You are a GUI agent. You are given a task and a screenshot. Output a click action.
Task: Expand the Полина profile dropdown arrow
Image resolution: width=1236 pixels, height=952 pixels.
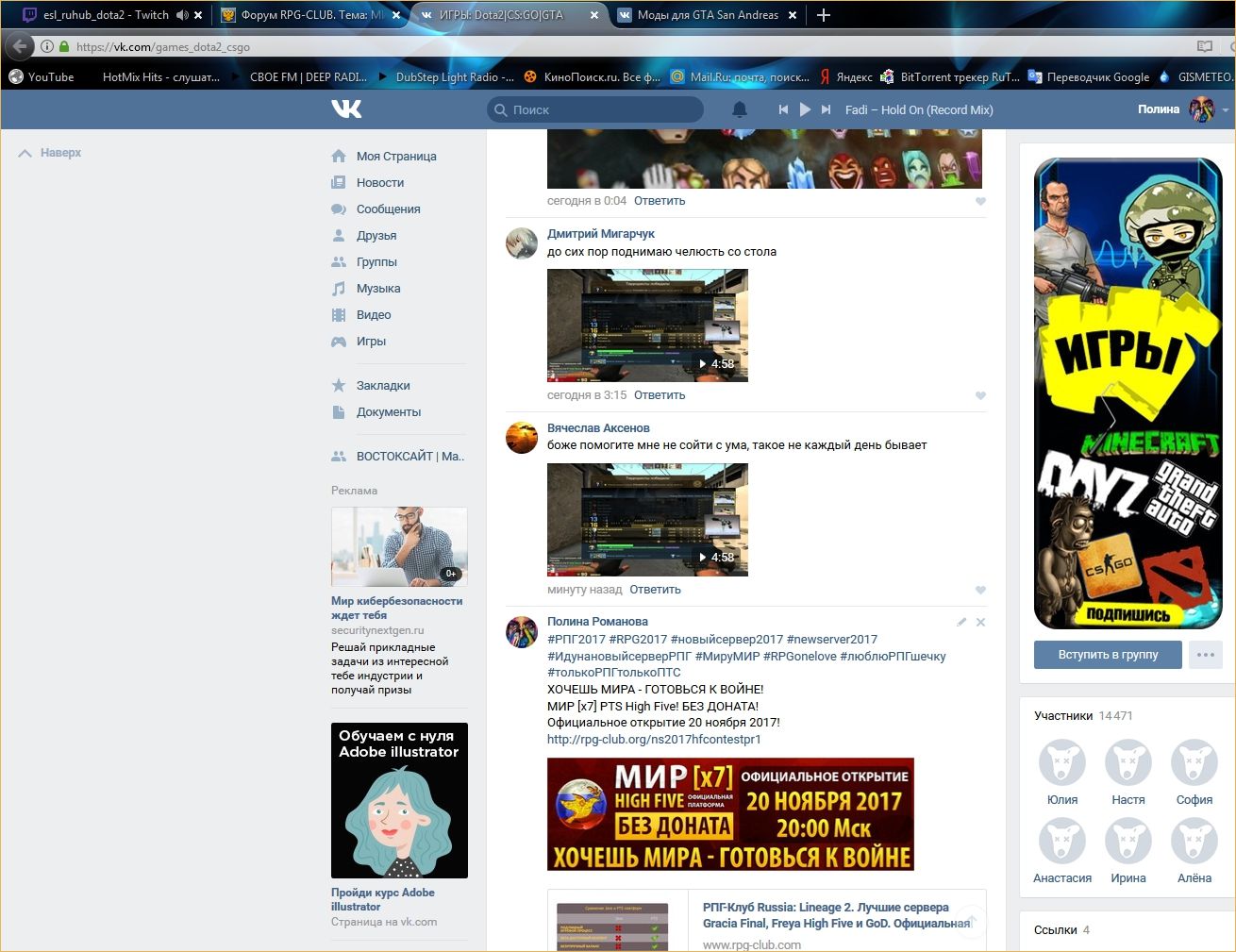pos(1226,110)
